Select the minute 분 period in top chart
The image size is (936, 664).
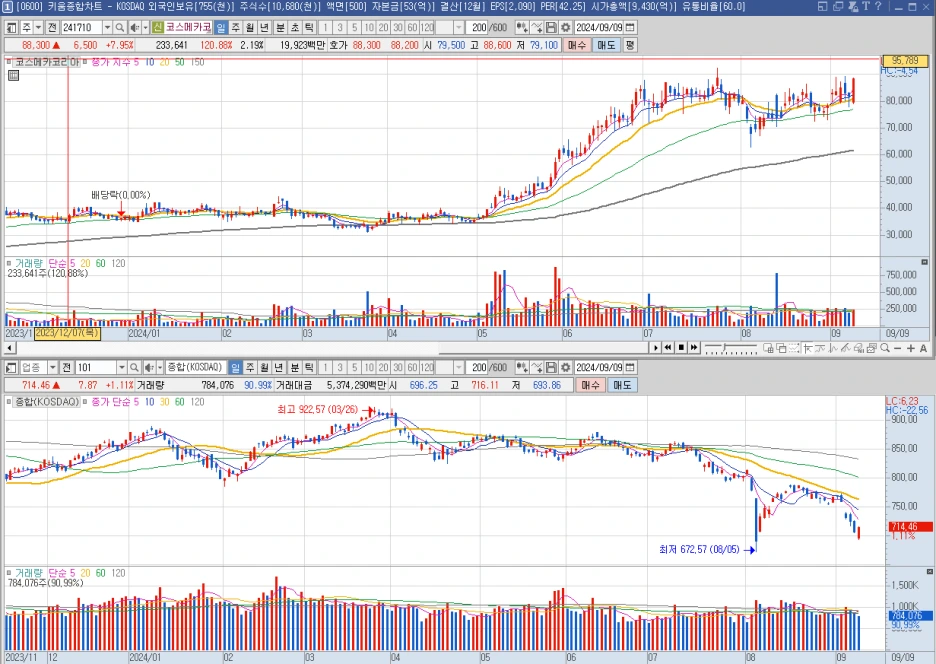click(280, 27)
